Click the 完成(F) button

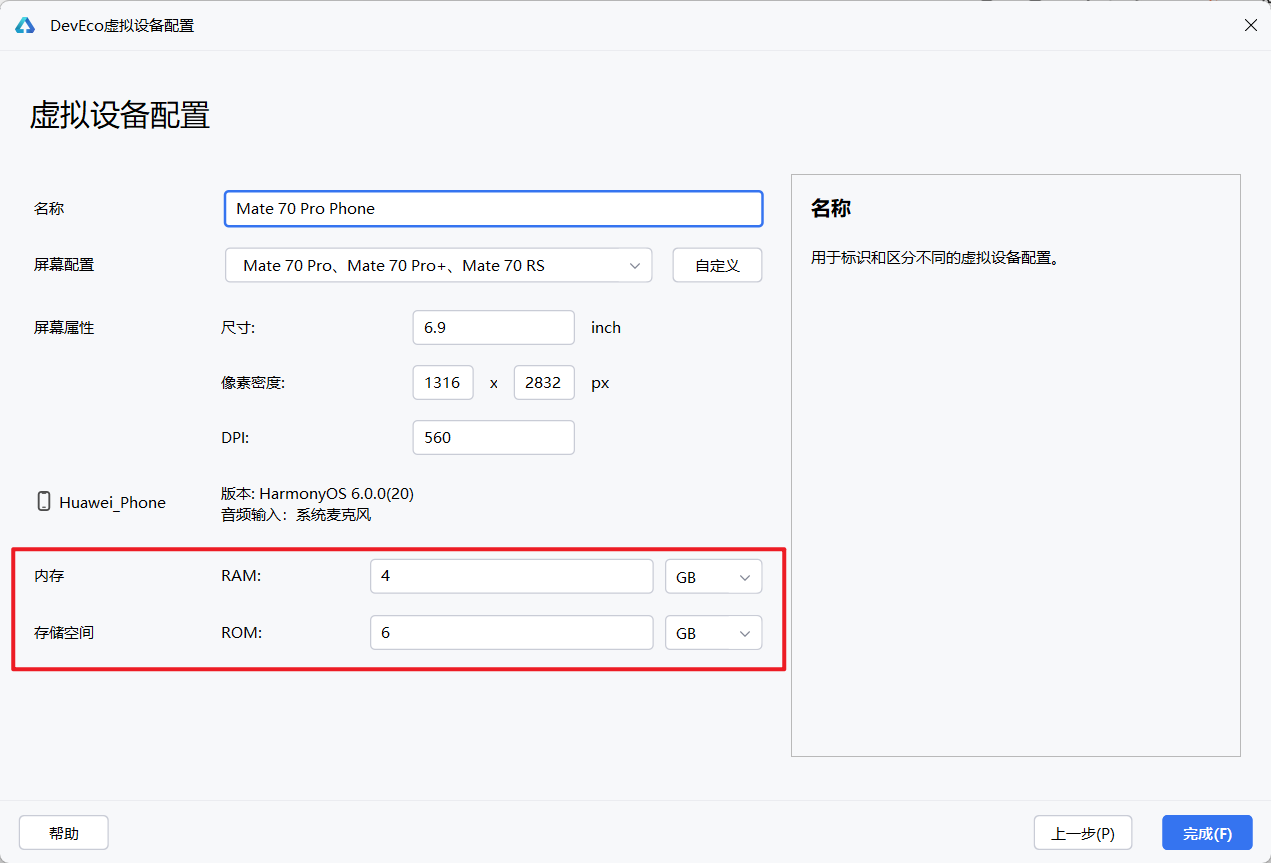pyautogui.click(x=1207, y=833)
